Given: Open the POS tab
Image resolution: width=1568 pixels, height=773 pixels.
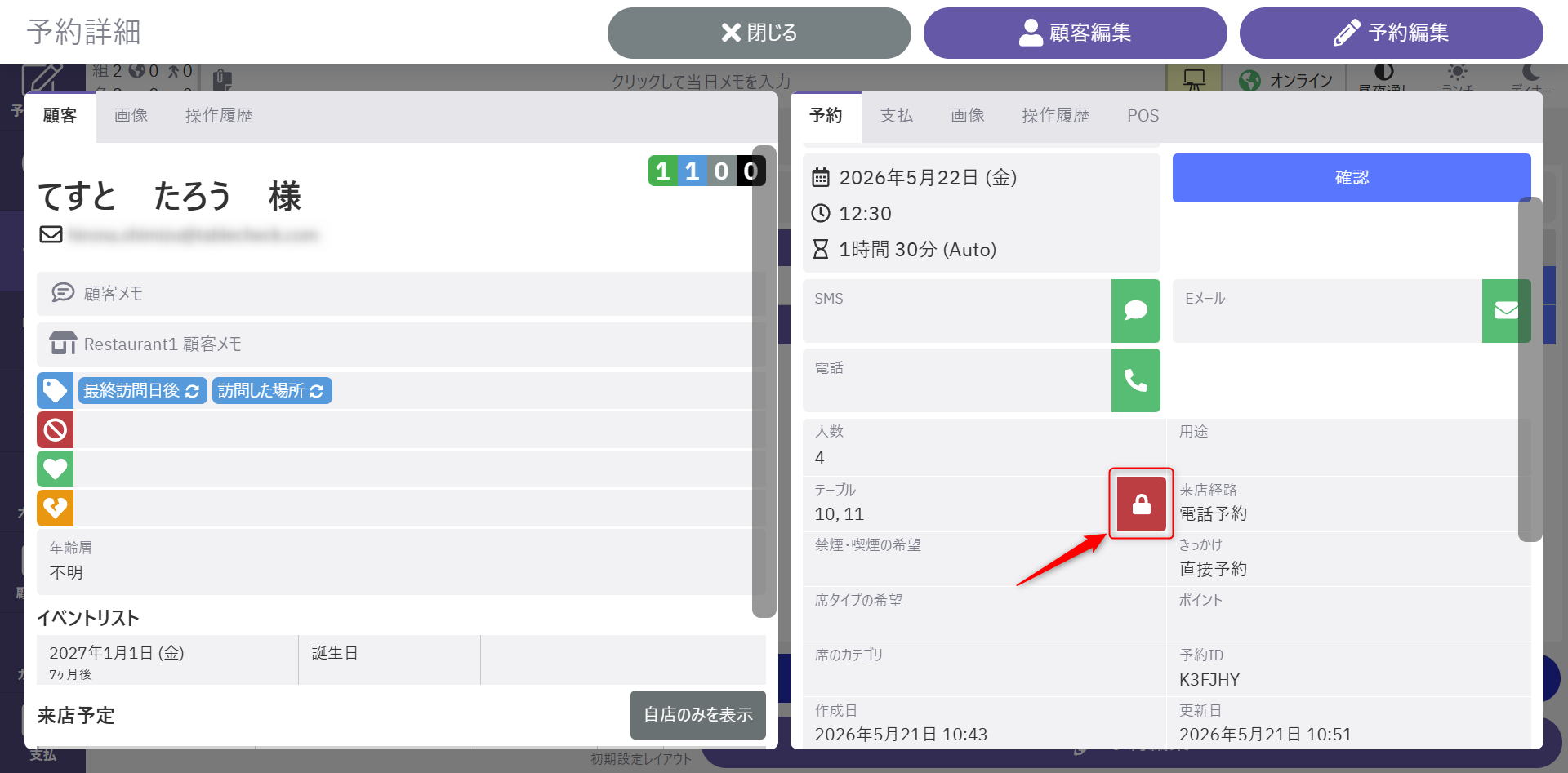Looking at the screenshot, I should point(1143,116).
